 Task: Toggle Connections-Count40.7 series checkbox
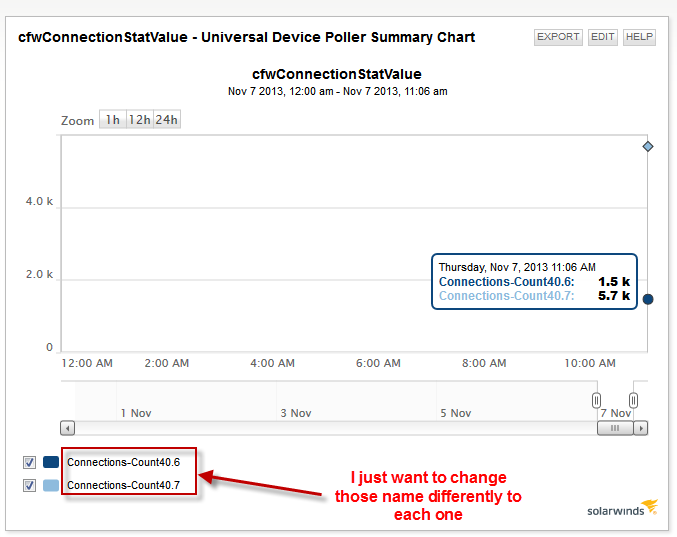click(x=29, y=486)
